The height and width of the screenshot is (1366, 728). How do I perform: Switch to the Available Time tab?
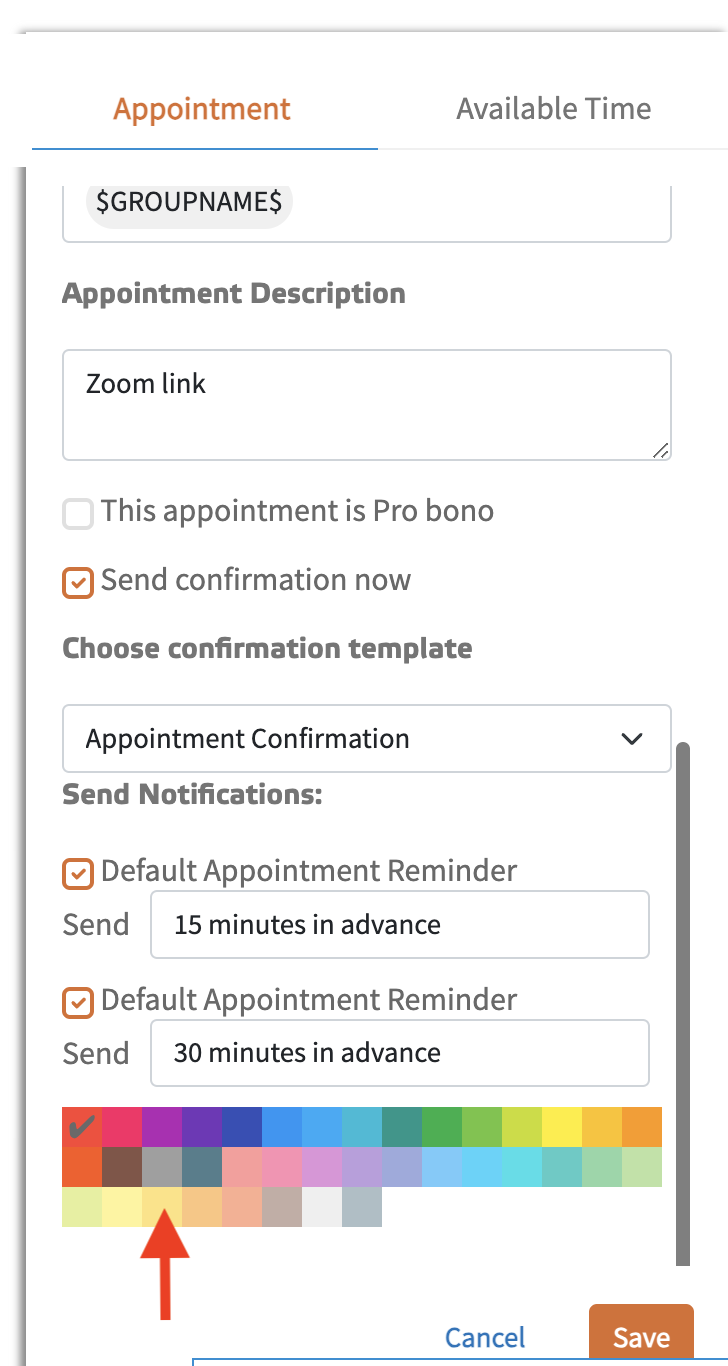(553, 108)
